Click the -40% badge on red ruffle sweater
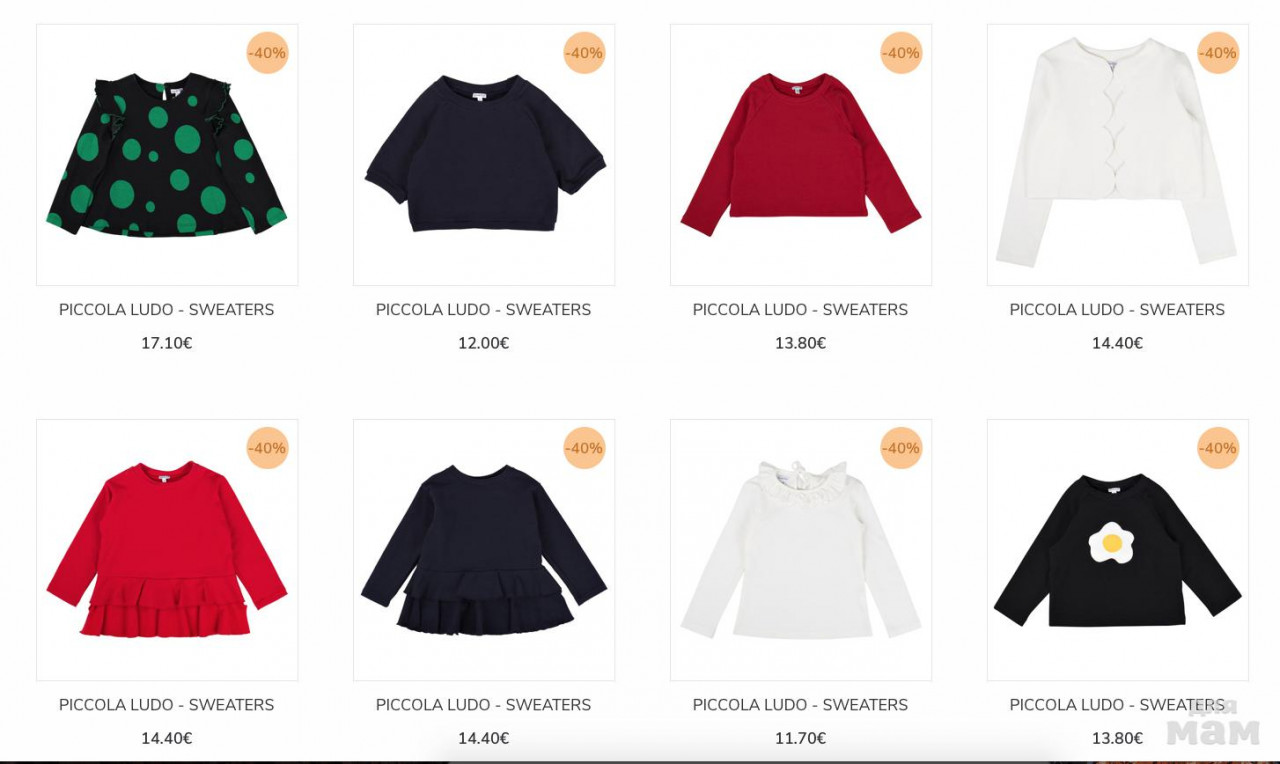Viewport: 1280px width, 764px height. 267,448
